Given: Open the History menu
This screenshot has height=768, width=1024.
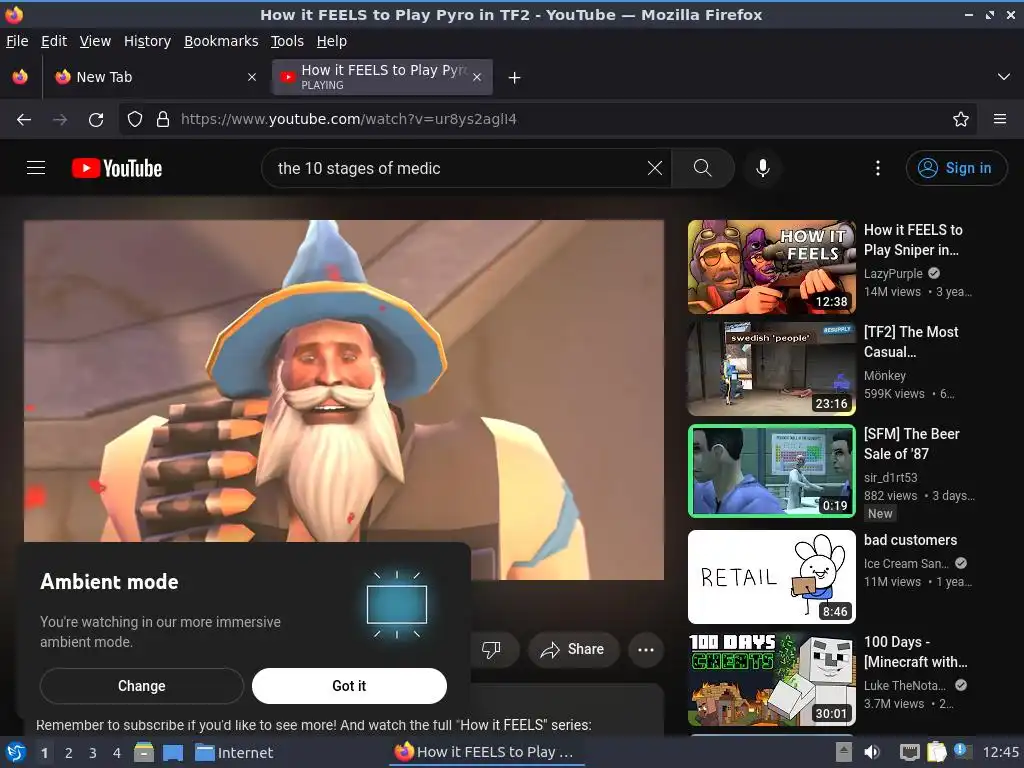Looking at the screenshot, I should tap(148, 41).
